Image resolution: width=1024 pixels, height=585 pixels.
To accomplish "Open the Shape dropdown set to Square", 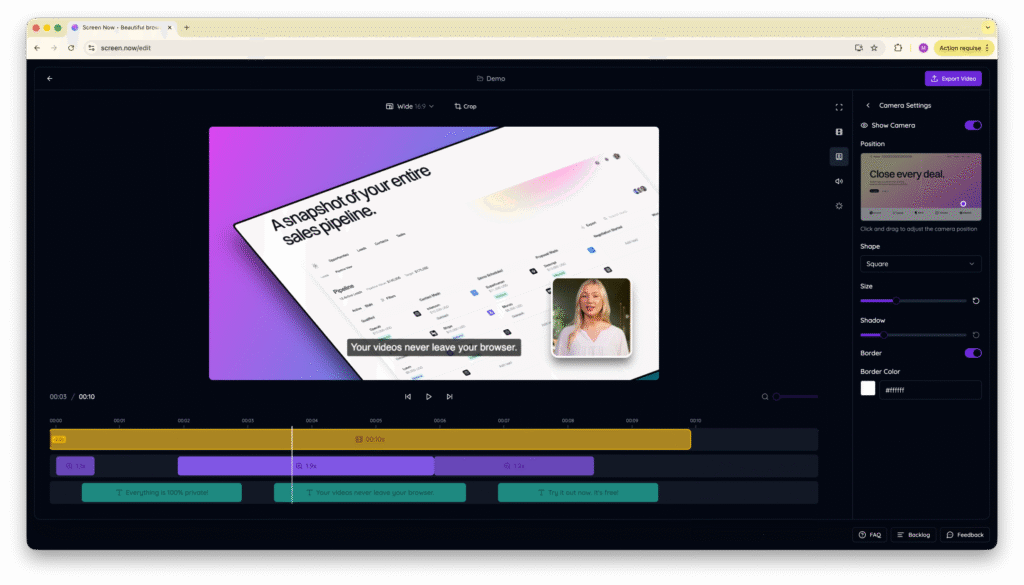I will pyautogui.click(x=920, y=264).
